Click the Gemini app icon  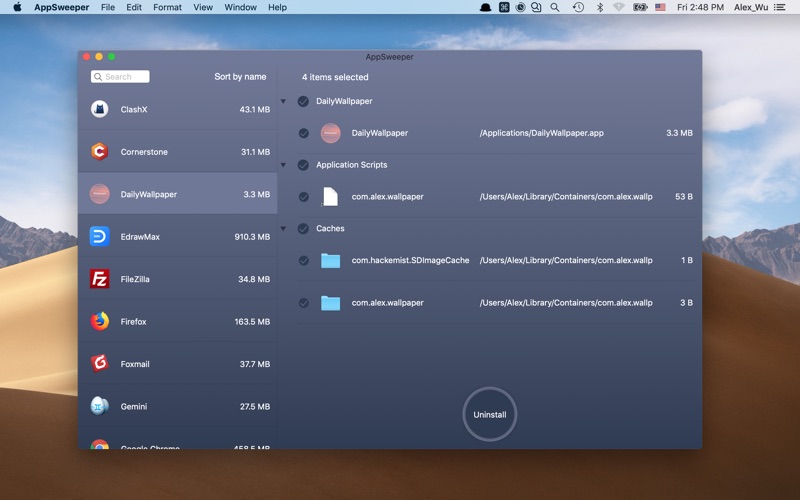point(99,406)
